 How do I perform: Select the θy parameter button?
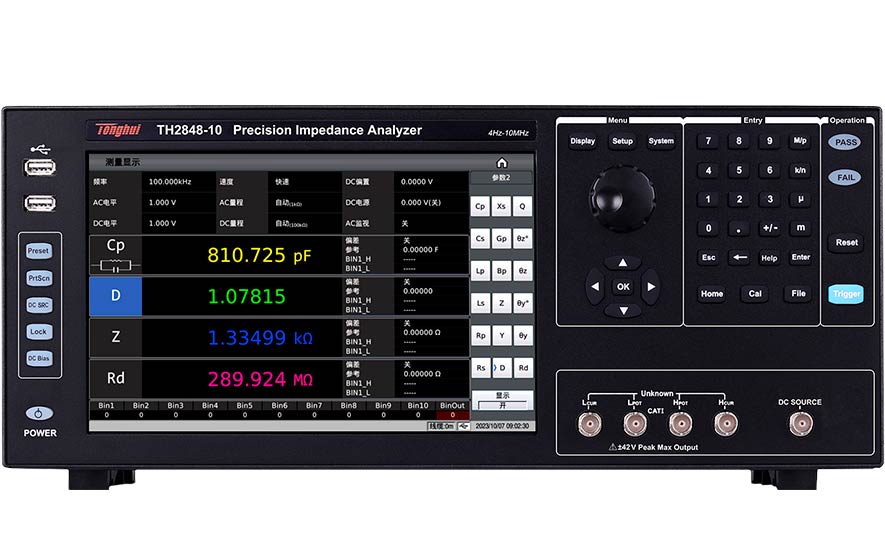click(523, 336)
